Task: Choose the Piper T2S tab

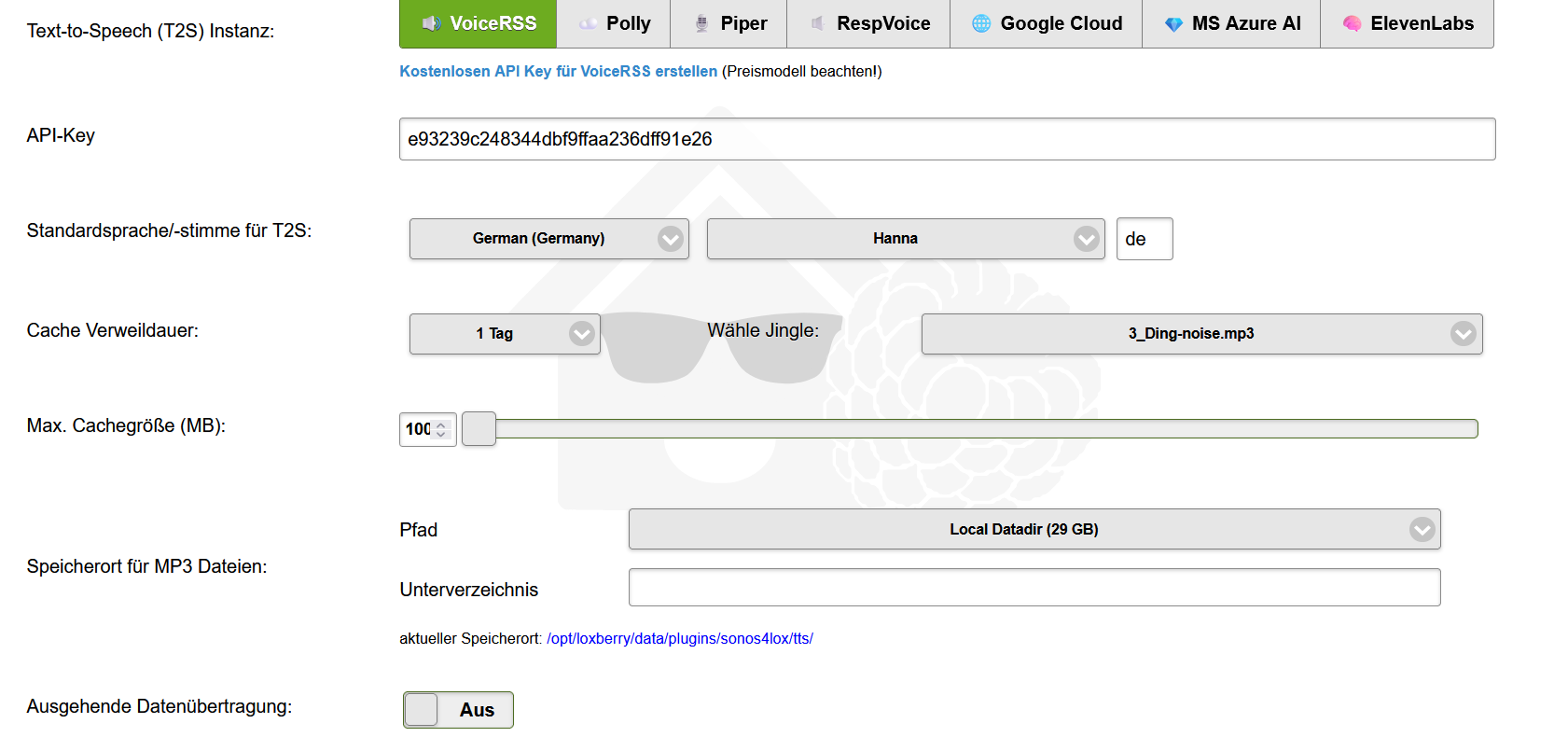Action: 728,23
